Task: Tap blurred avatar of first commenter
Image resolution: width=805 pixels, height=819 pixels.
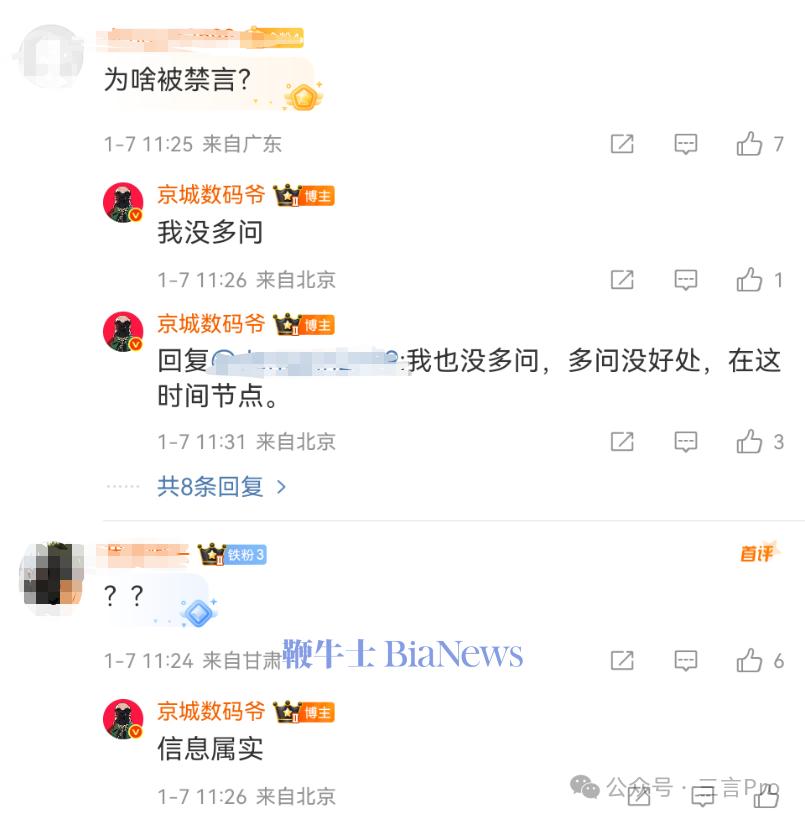Action: coord(51,56)
